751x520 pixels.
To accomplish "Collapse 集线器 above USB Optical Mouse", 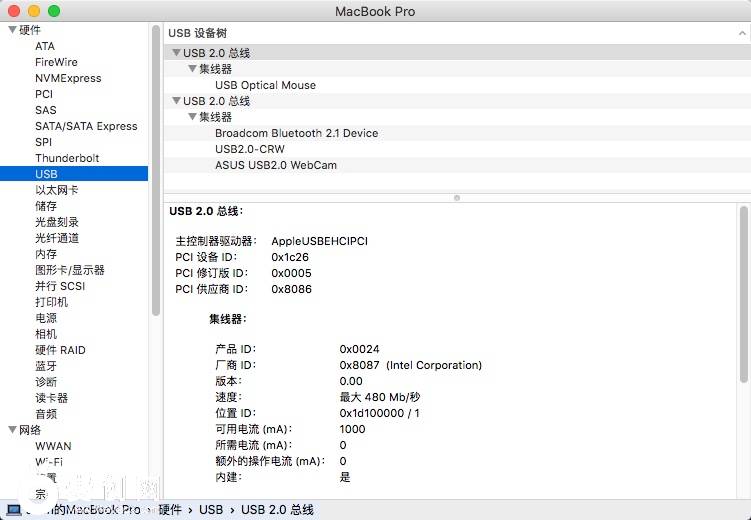I will coord(192,69).
